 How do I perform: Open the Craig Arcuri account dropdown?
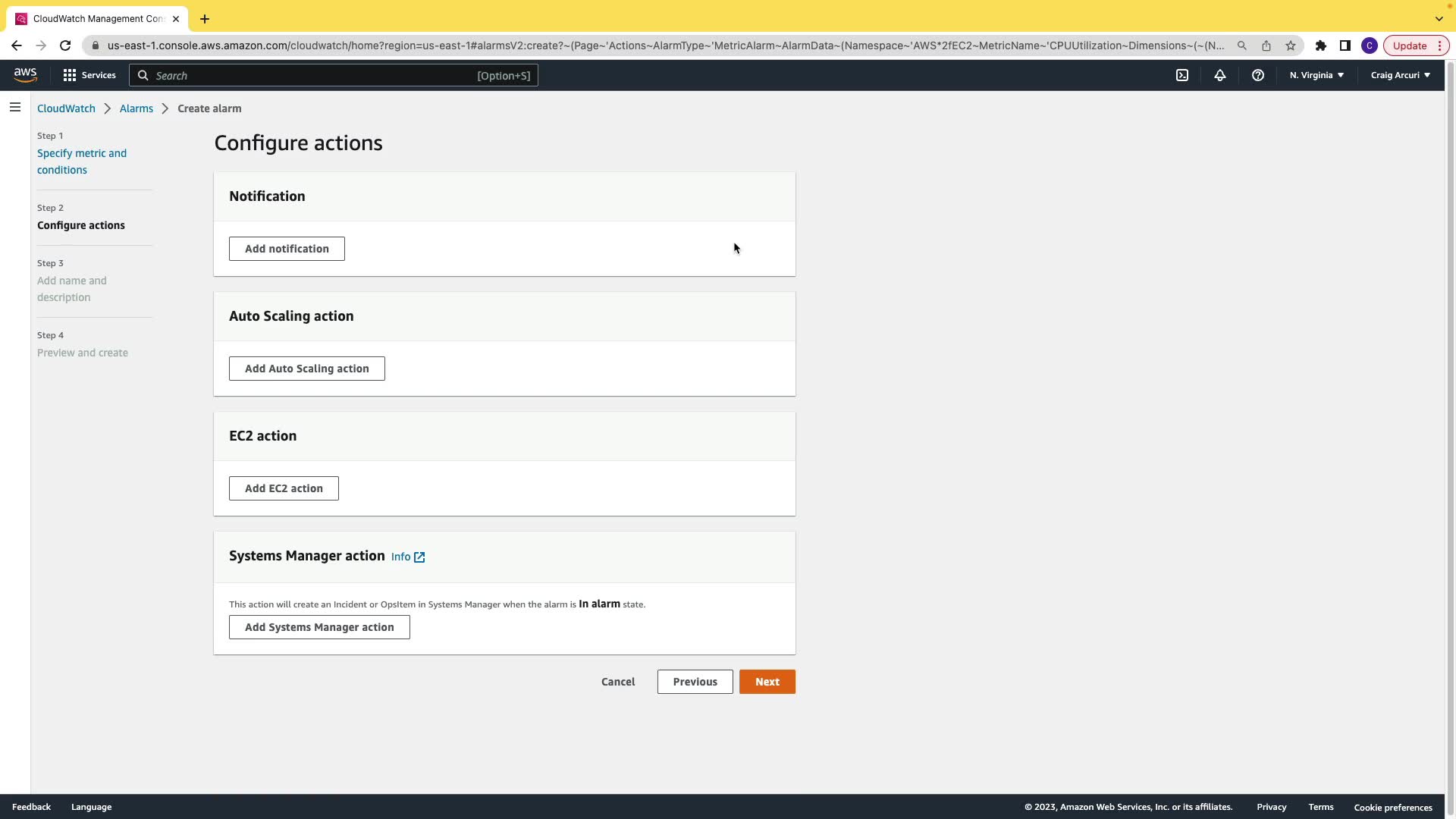coord(1400,75)
